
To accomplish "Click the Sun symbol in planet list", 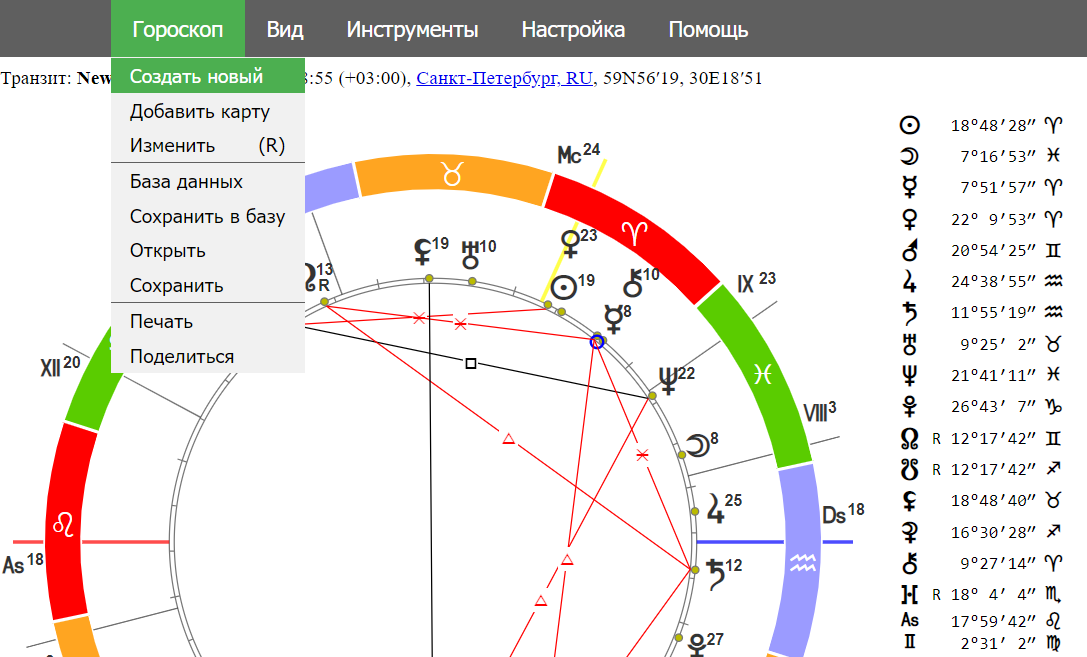I will coord(909,125).
